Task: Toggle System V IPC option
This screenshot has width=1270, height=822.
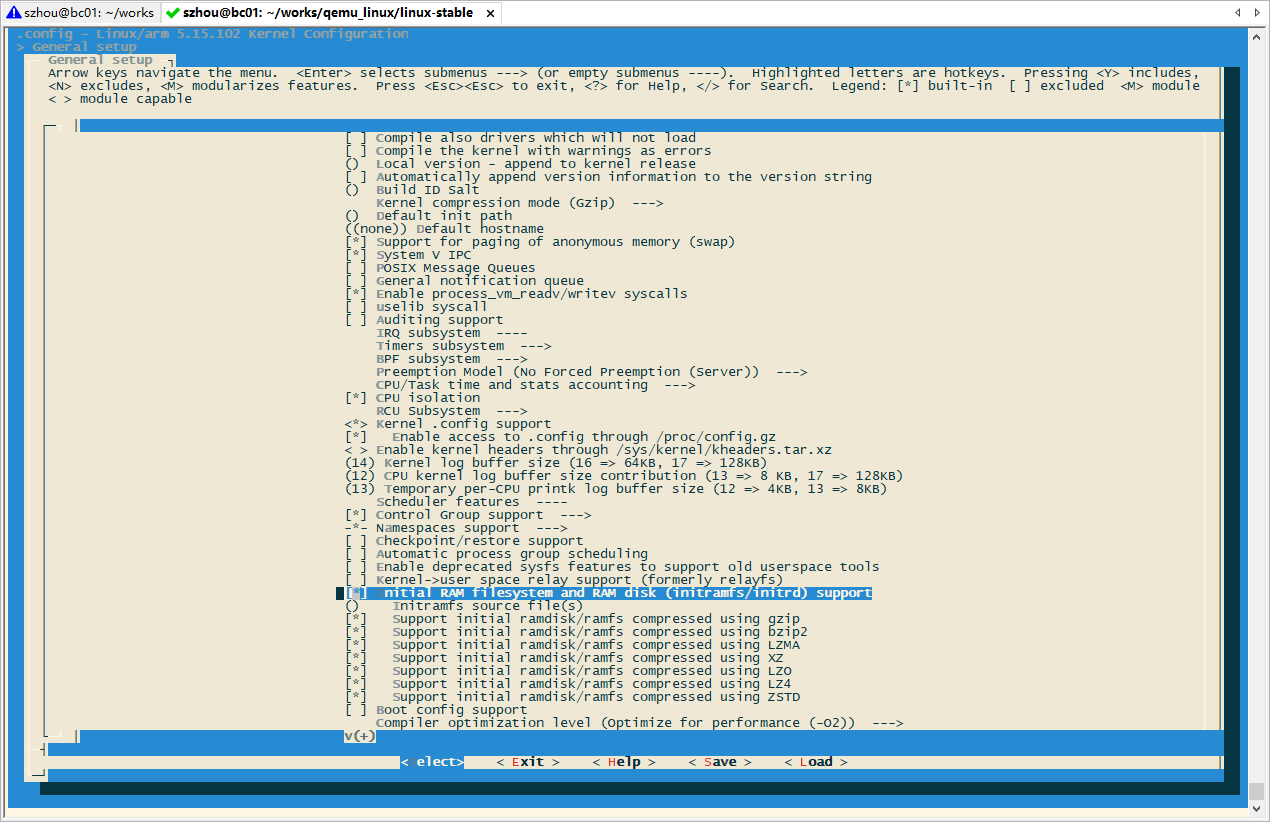Action: click(408, 255)
